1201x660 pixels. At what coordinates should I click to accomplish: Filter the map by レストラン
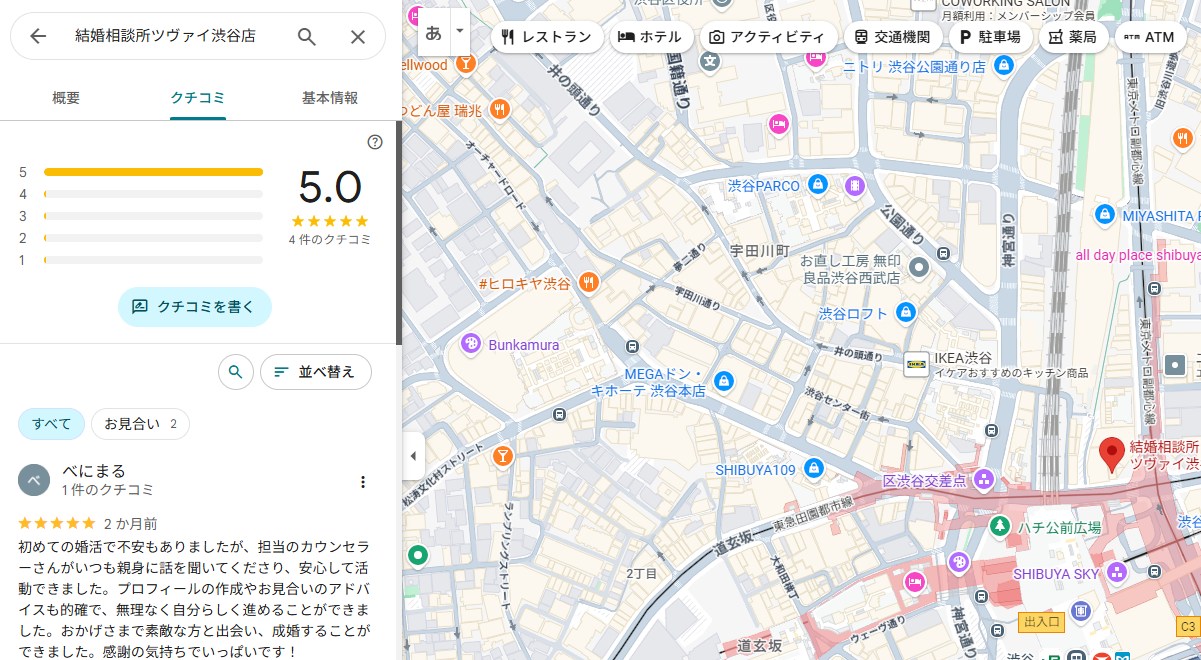click(546, 37)
